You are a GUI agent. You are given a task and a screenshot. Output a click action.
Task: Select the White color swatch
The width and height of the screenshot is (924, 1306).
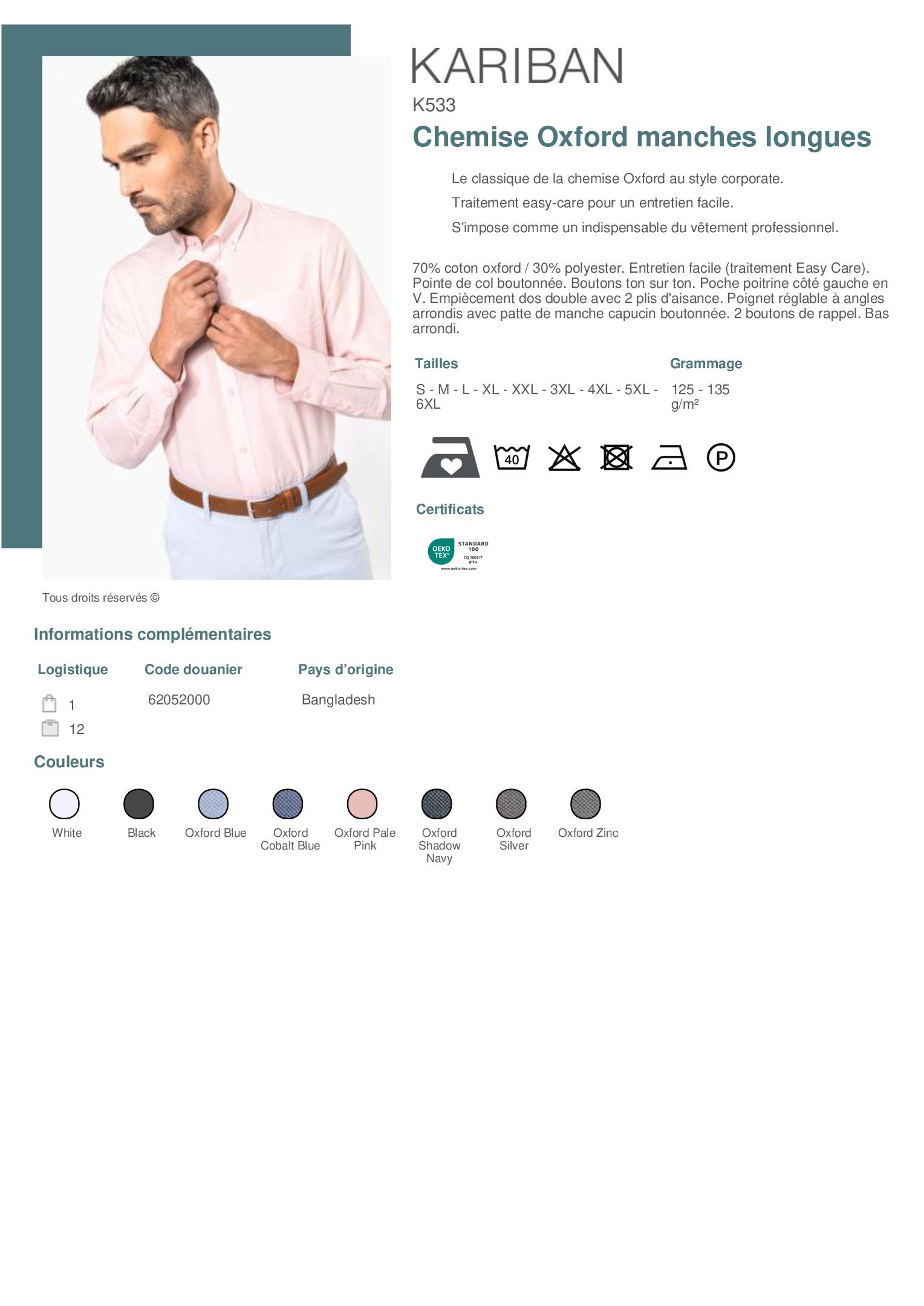coord(64,804)
